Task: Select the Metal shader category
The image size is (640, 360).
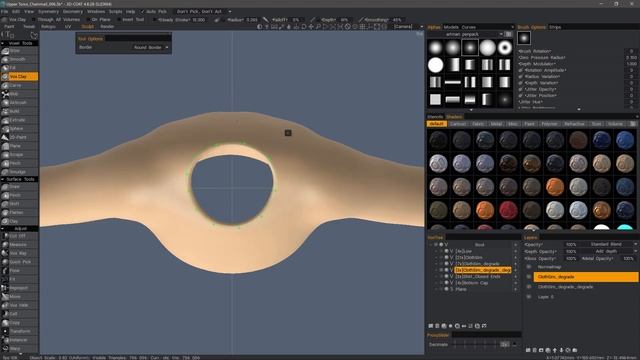Action: 496,124
